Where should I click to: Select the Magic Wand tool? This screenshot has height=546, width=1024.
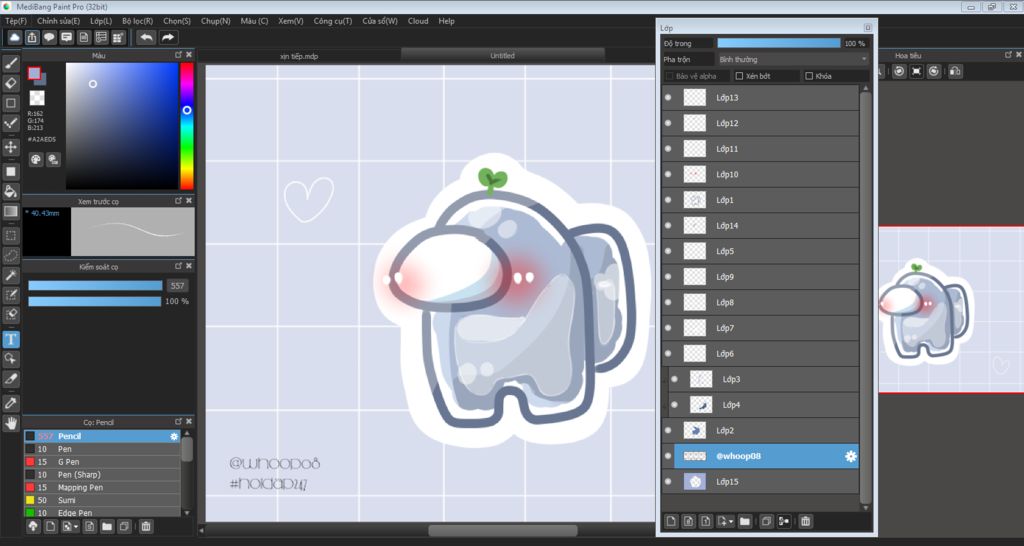click(x=10, y=275)
